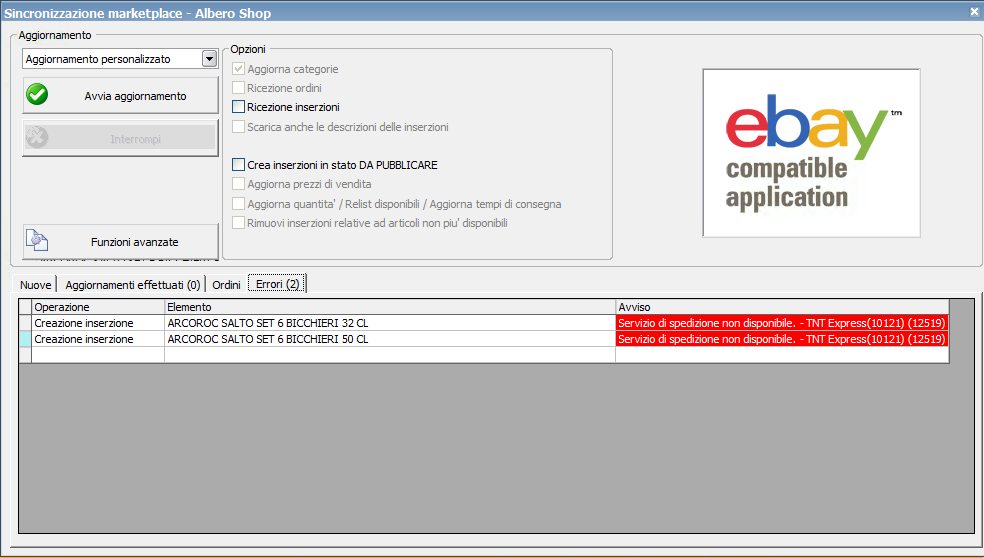Click the Elemento column header

pos(390,307)
